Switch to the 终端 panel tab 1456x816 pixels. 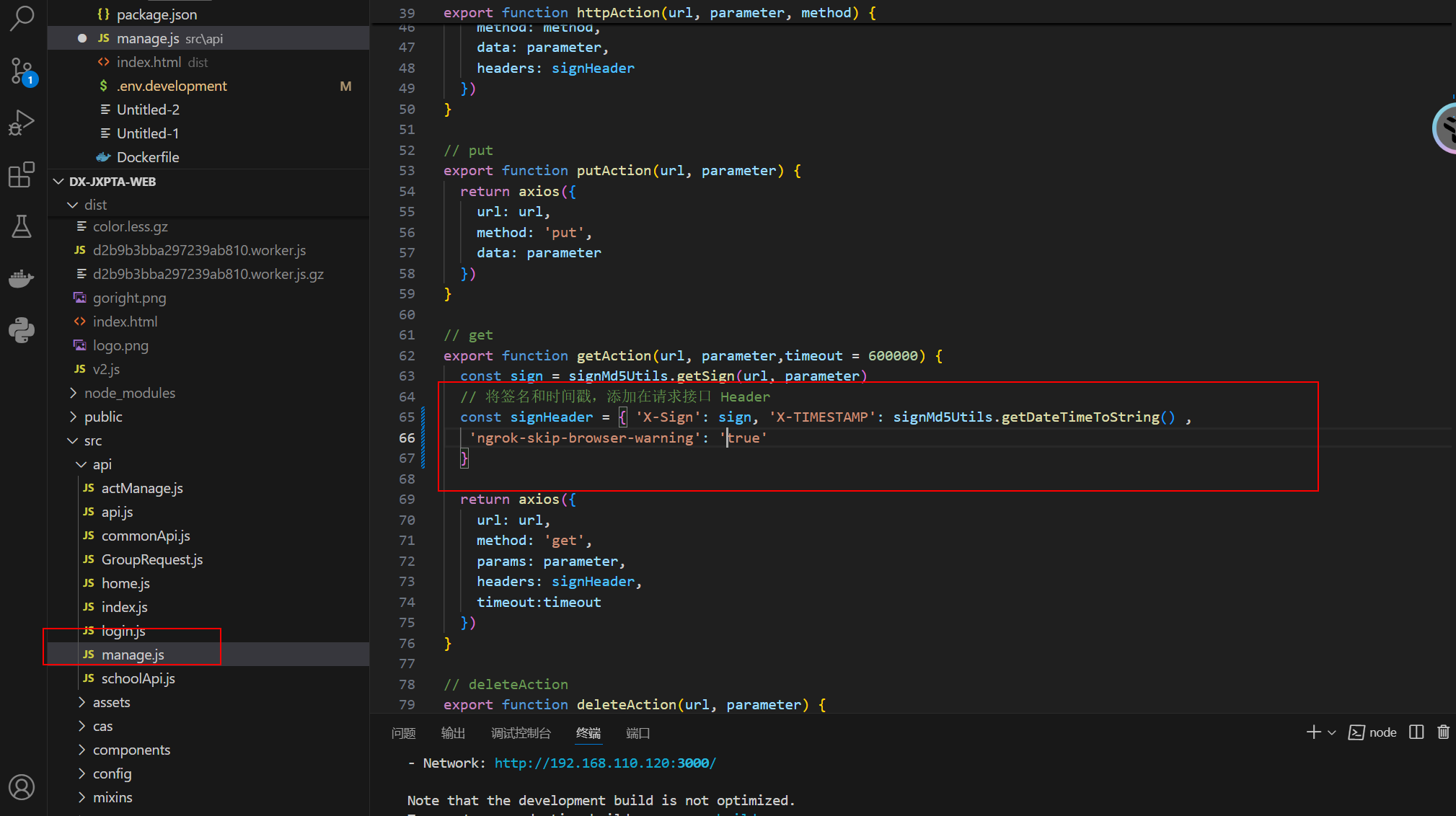click(588, 733)
